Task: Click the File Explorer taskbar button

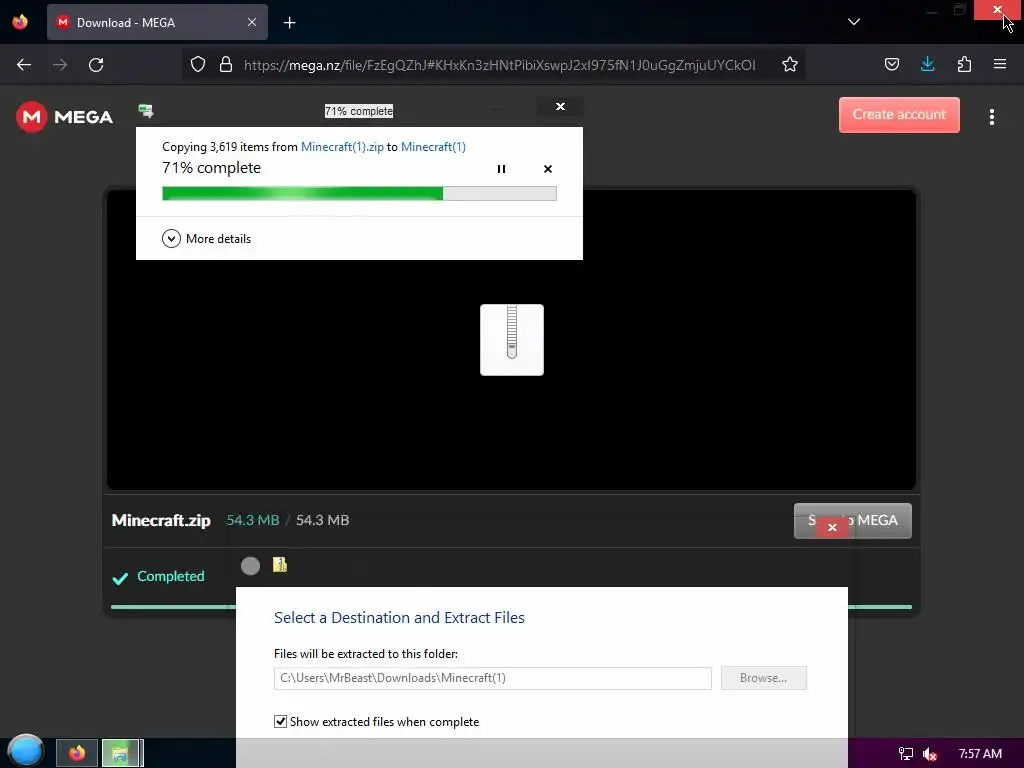Action: tap(120, 753)
